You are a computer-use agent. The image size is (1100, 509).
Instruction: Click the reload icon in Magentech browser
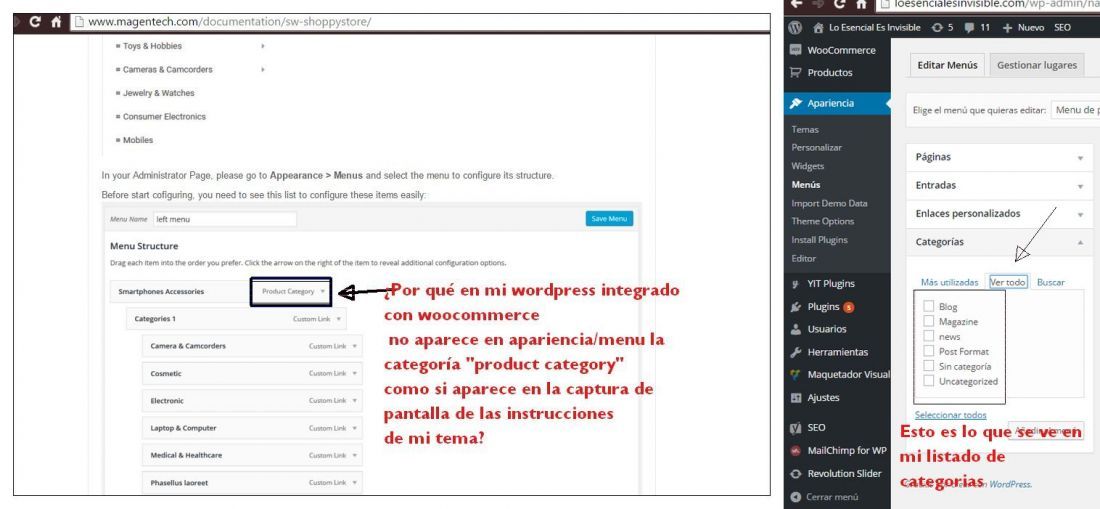click(x=34, y=22)
